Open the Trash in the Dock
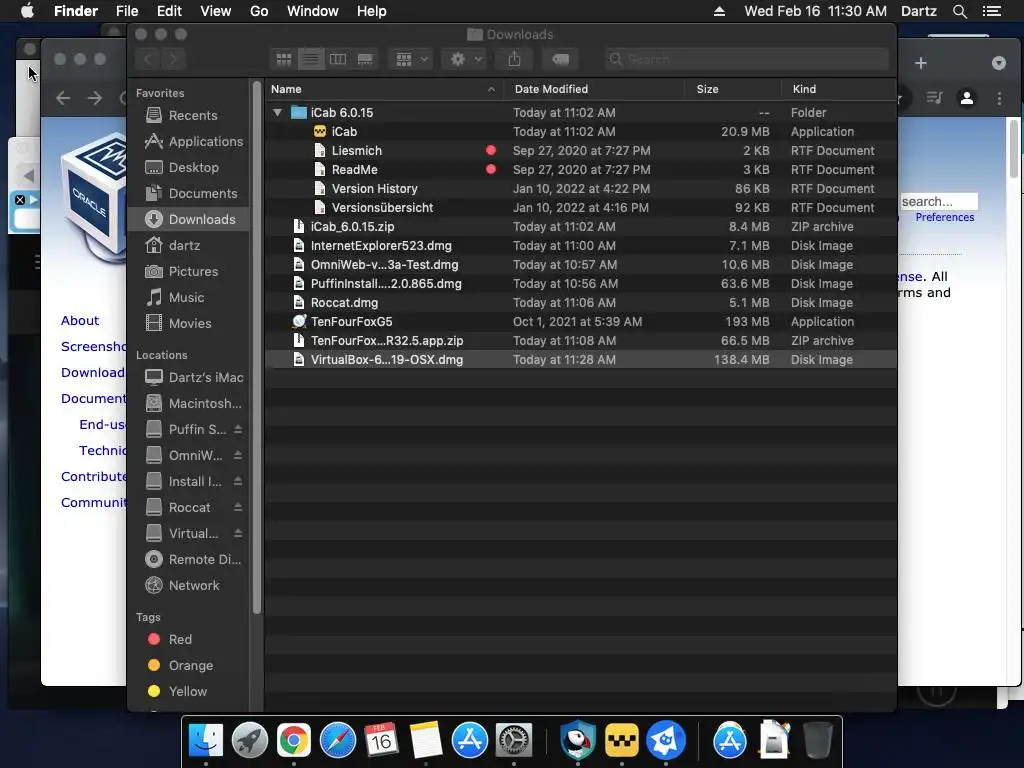 pyautogui.click(x=817, y=740)
